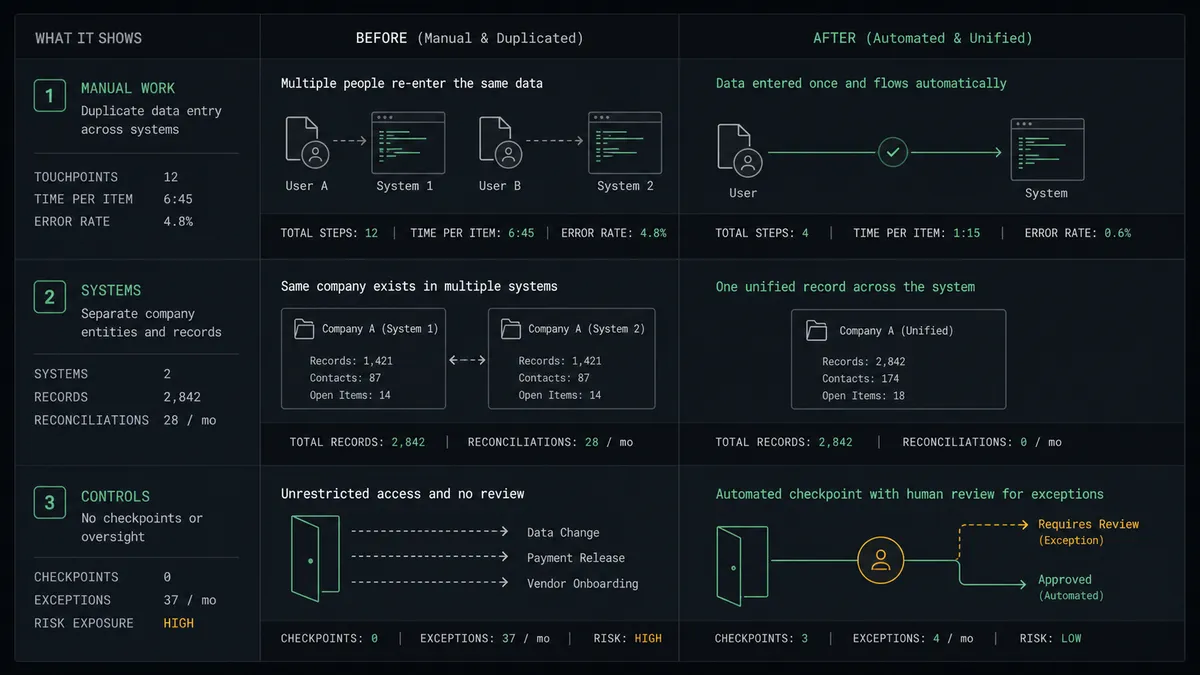Viewport: 1200px width, 675px height.
Task: Click the Company A (System 1) folder icon
Action: click(x=304, y=329)
